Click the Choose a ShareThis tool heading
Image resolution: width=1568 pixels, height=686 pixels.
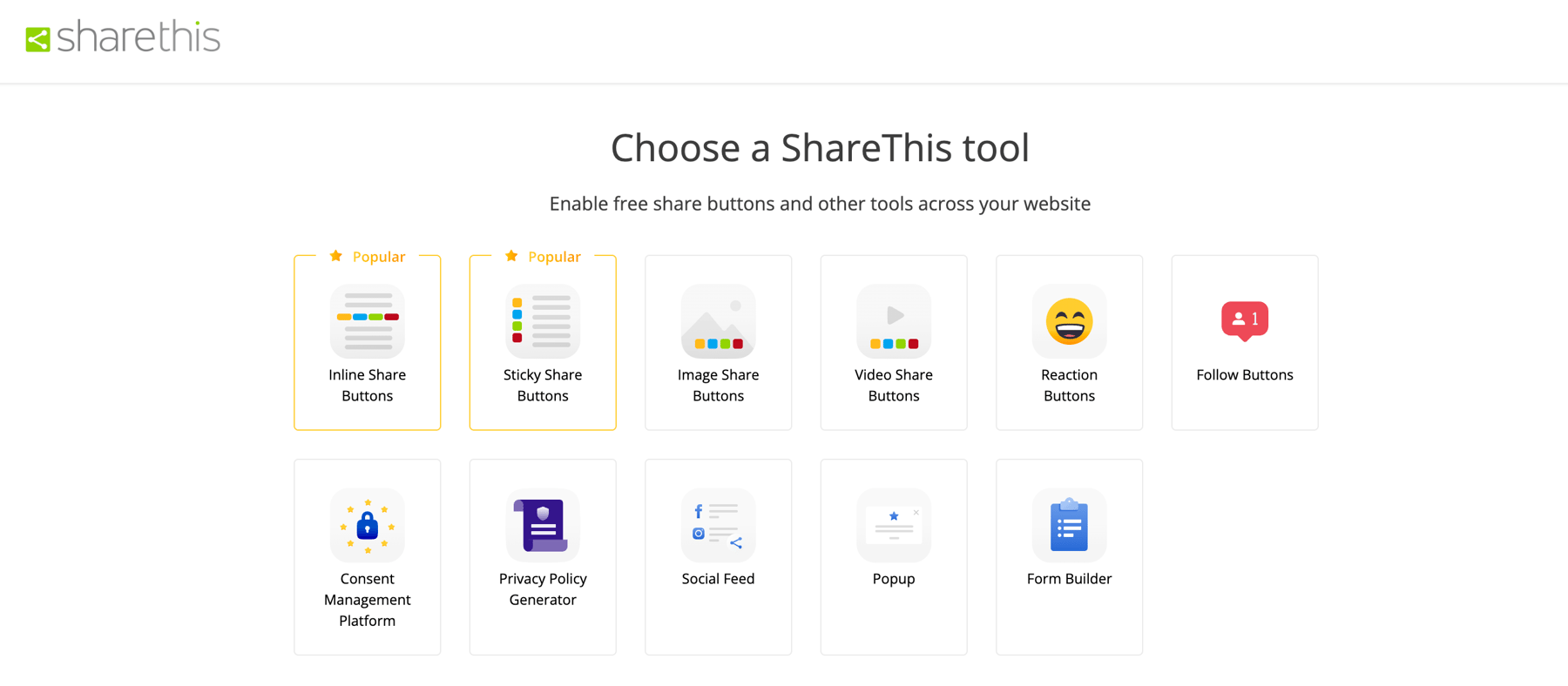point(820,147)
